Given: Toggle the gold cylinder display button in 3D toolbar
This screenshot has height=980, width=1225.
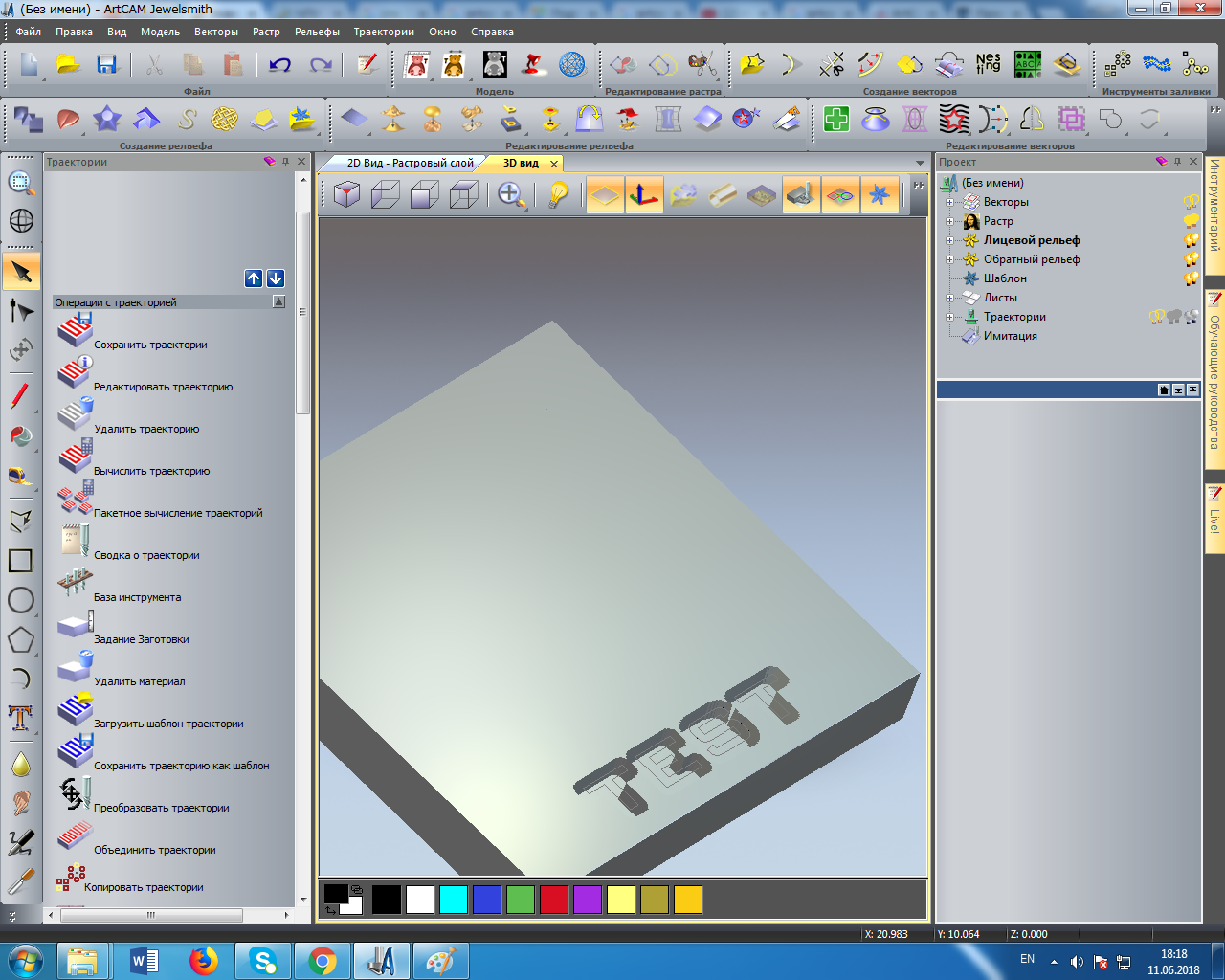Looking at the screenshot, I should pos(723,195).
